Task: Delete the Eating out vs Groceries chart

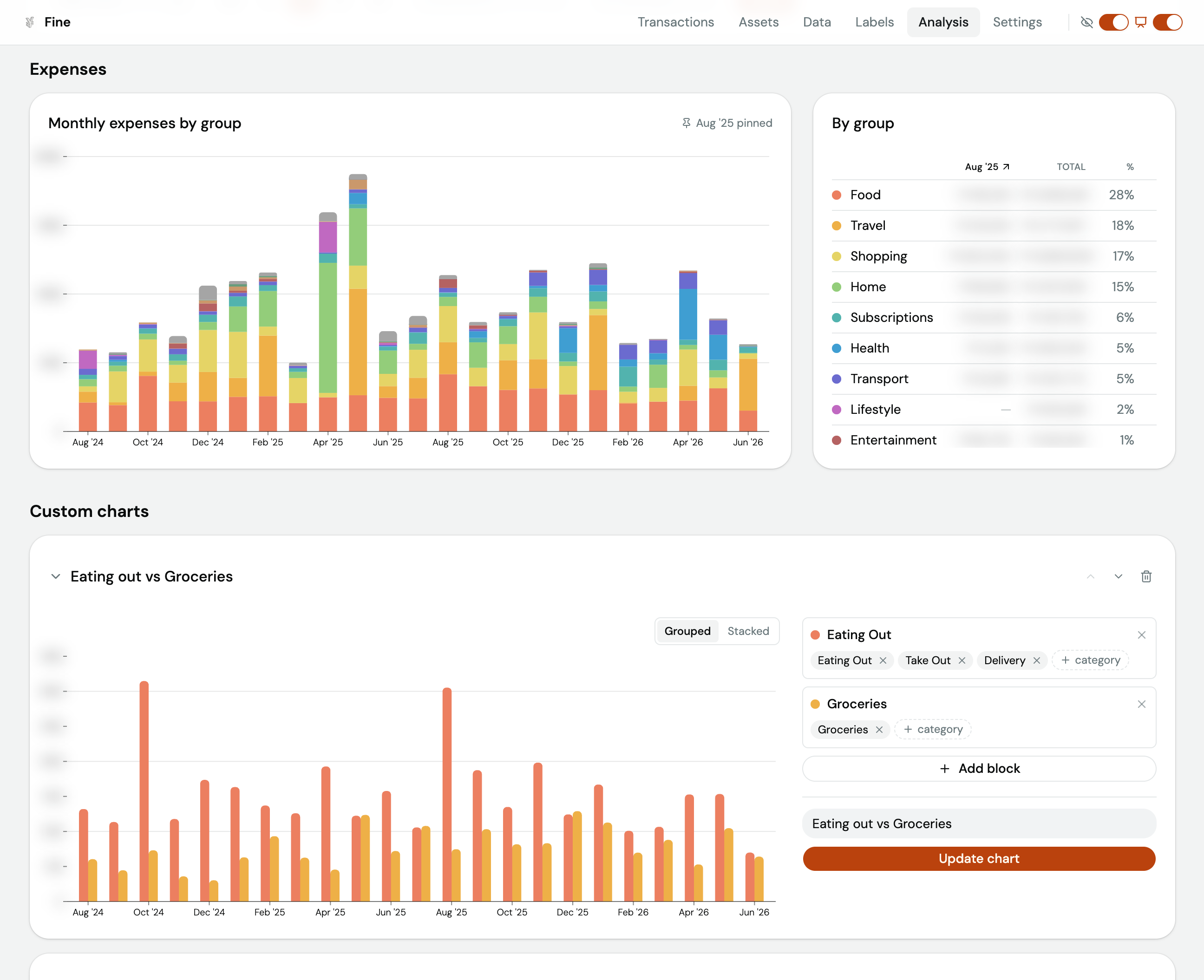Action: tap(1146, 576)
